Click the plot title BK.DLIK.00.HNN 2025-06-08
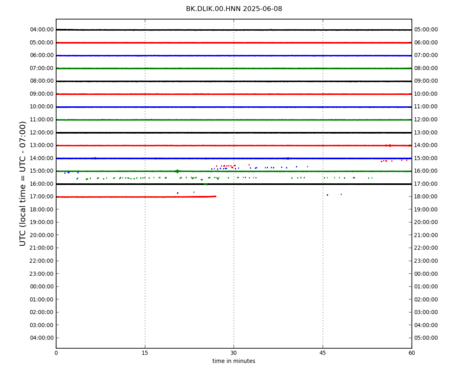This screenshot has height=387, width=468. coord(234,9)
